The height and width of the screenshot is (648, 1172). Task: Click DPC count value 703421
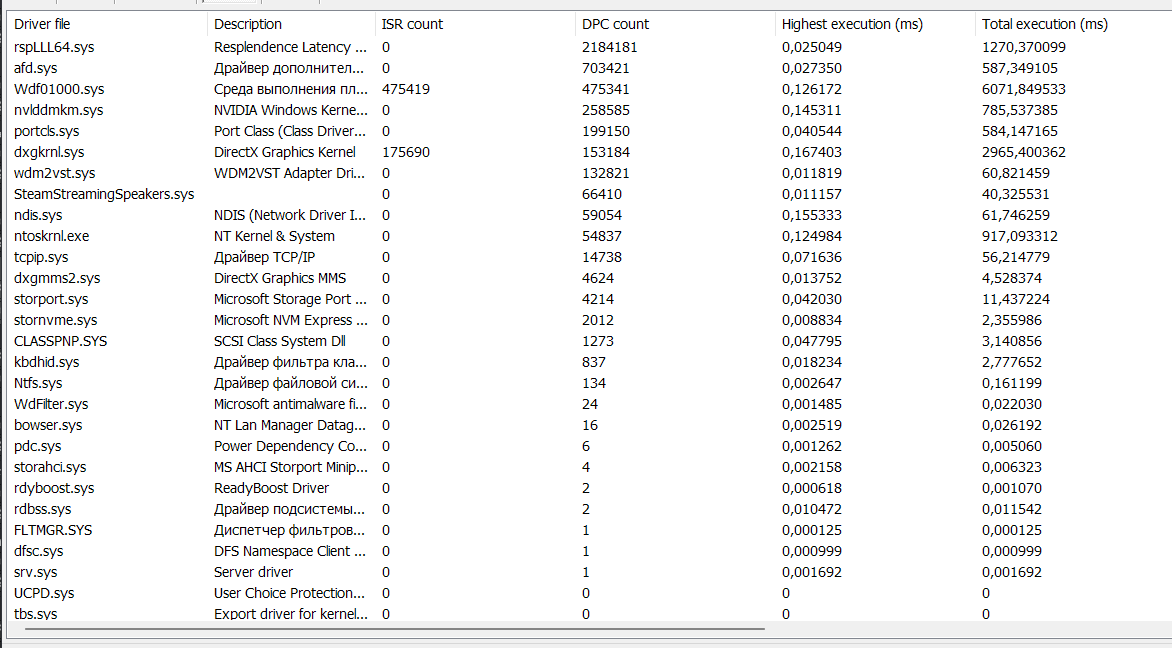tap(606, 68)
